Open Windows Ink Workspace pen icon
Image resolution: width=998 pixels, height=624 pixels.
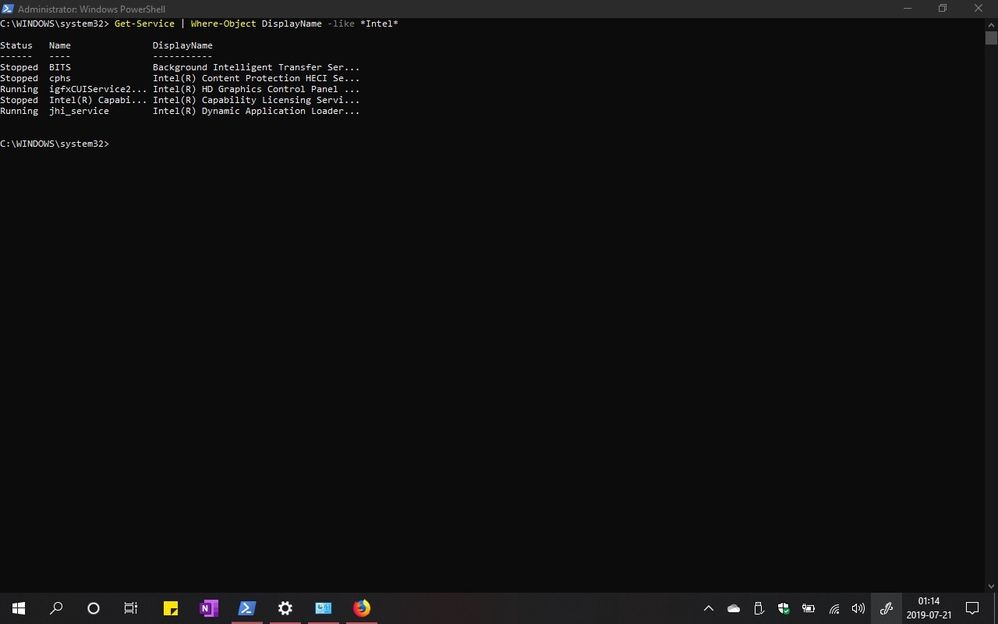(886, 609)
